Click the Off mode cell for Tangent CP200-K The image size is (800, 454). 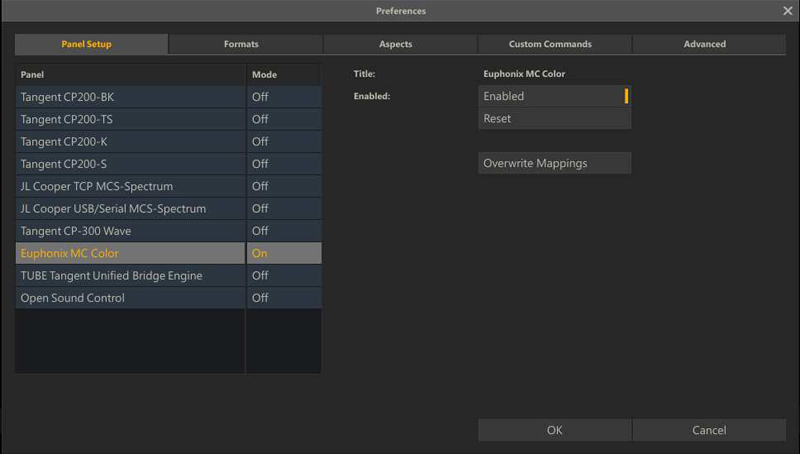tap(283, 142)
